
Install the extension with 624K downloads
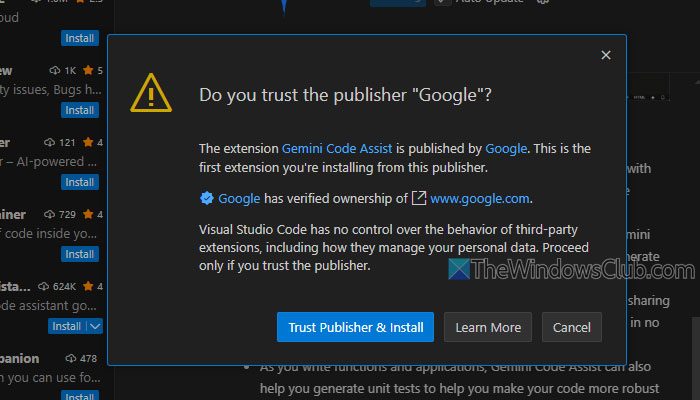click(67, 326)
